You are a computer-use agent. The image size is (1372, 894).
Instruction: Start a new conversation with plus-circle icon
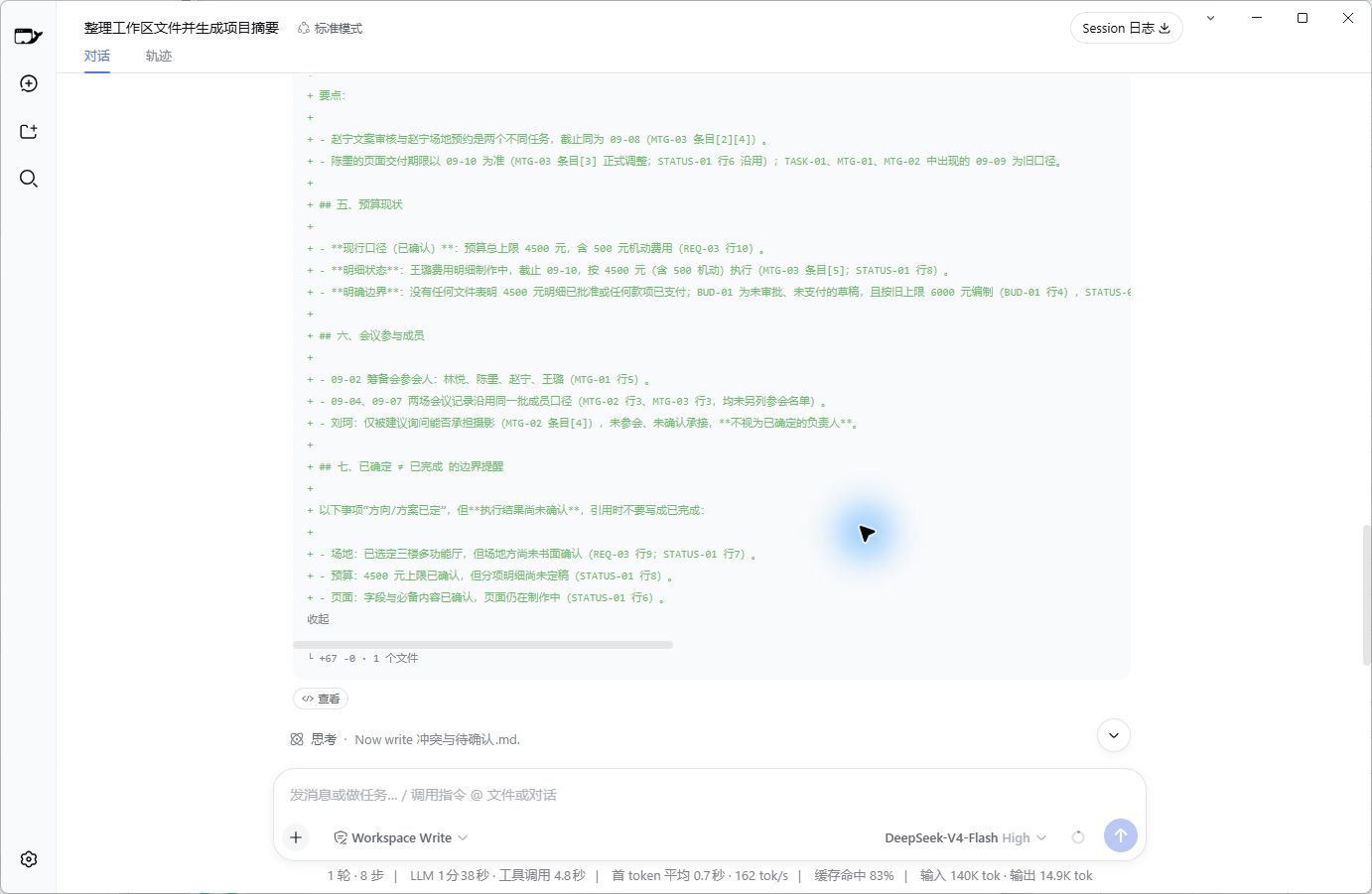tap(29, 83)
